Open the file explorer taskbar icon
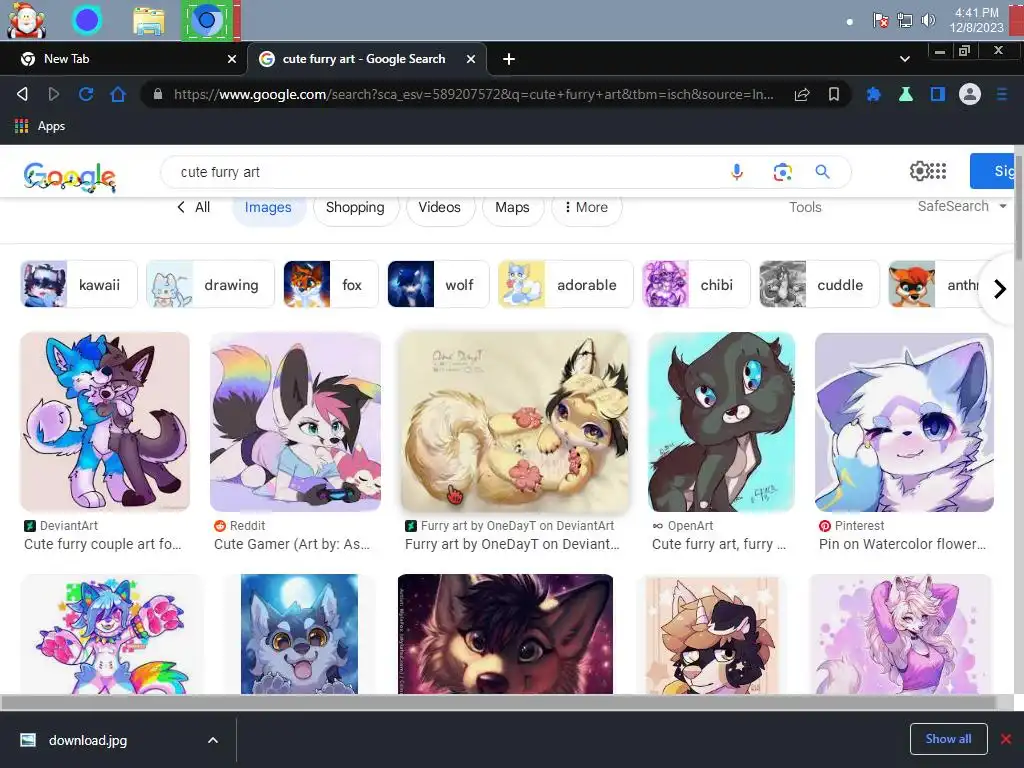 point(149,21)
